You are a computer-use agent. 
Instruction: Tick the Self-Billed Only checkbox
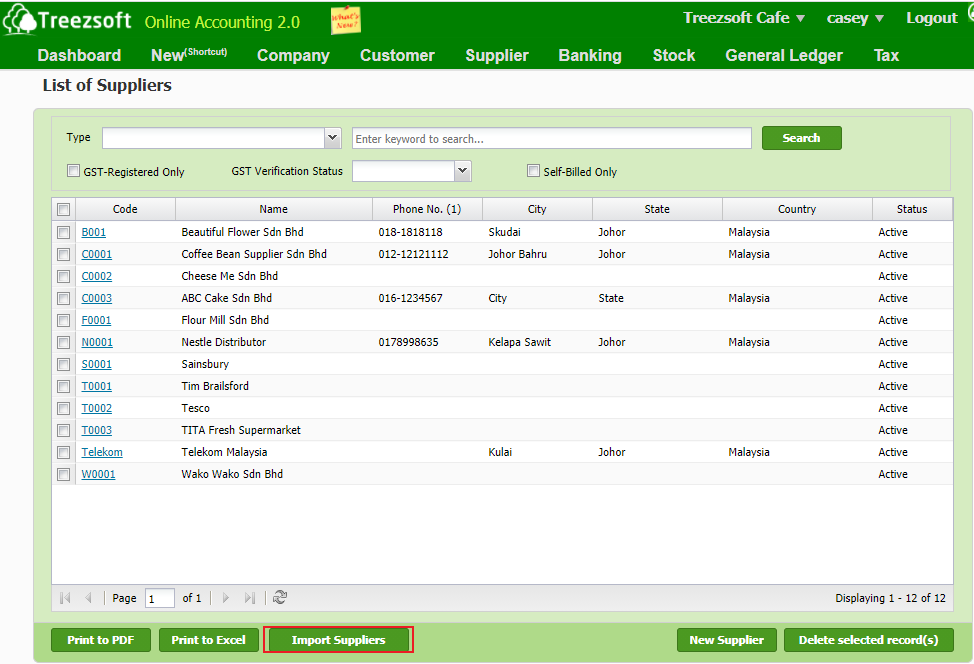pos(534,171)
